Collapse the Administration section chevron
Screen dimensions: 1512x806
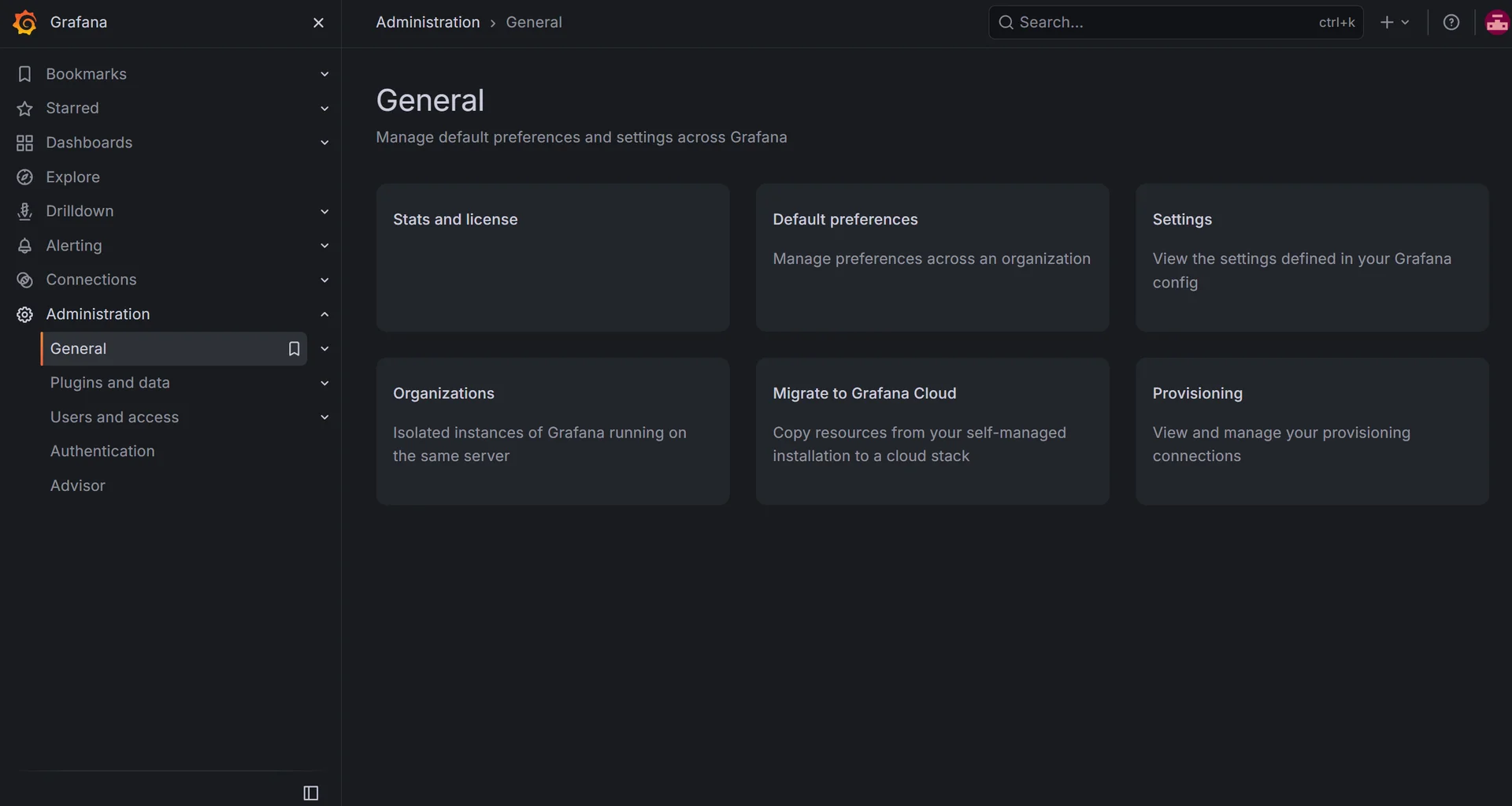(324, 314)
